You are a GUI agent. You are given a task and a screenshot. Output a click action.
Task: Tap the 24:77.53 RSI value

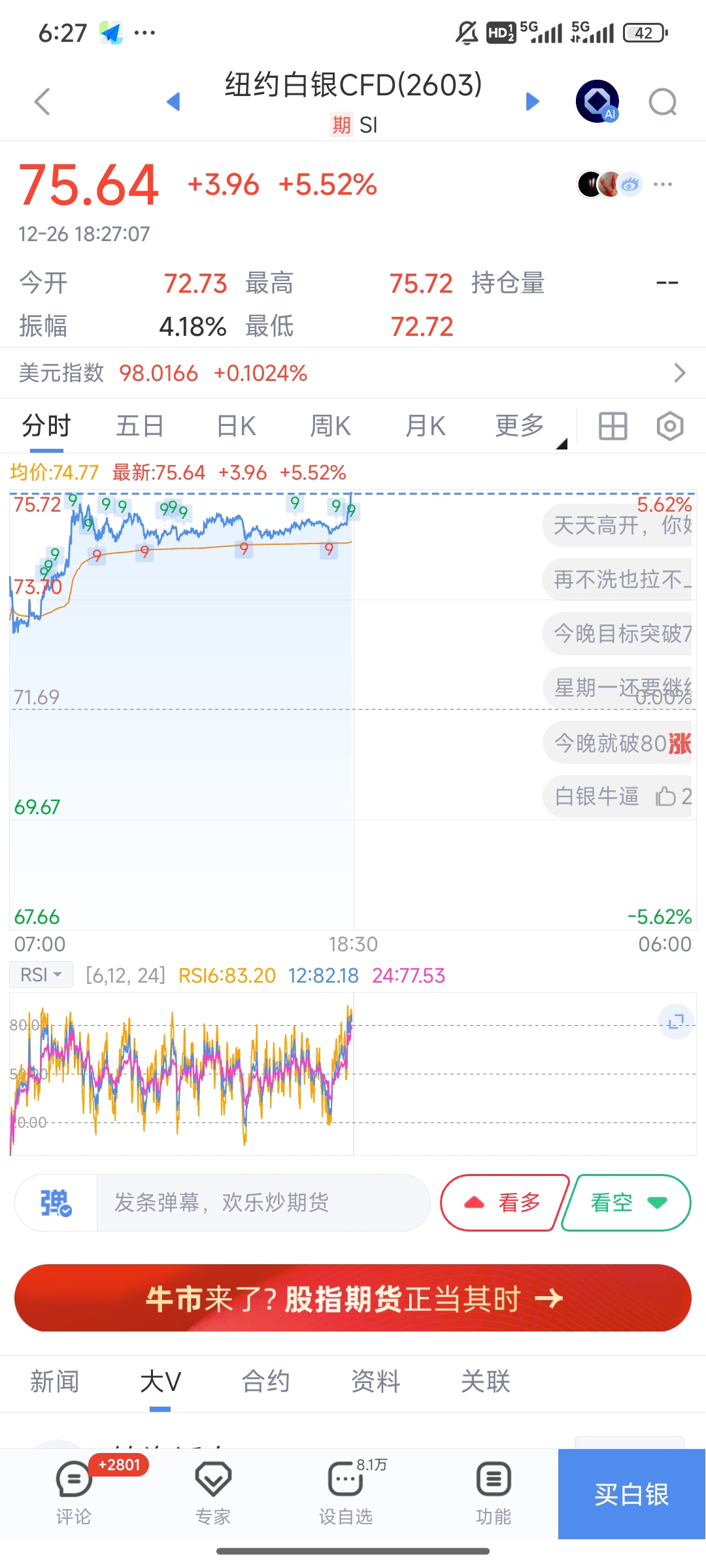pyautogui.click(x=409, y=975)
